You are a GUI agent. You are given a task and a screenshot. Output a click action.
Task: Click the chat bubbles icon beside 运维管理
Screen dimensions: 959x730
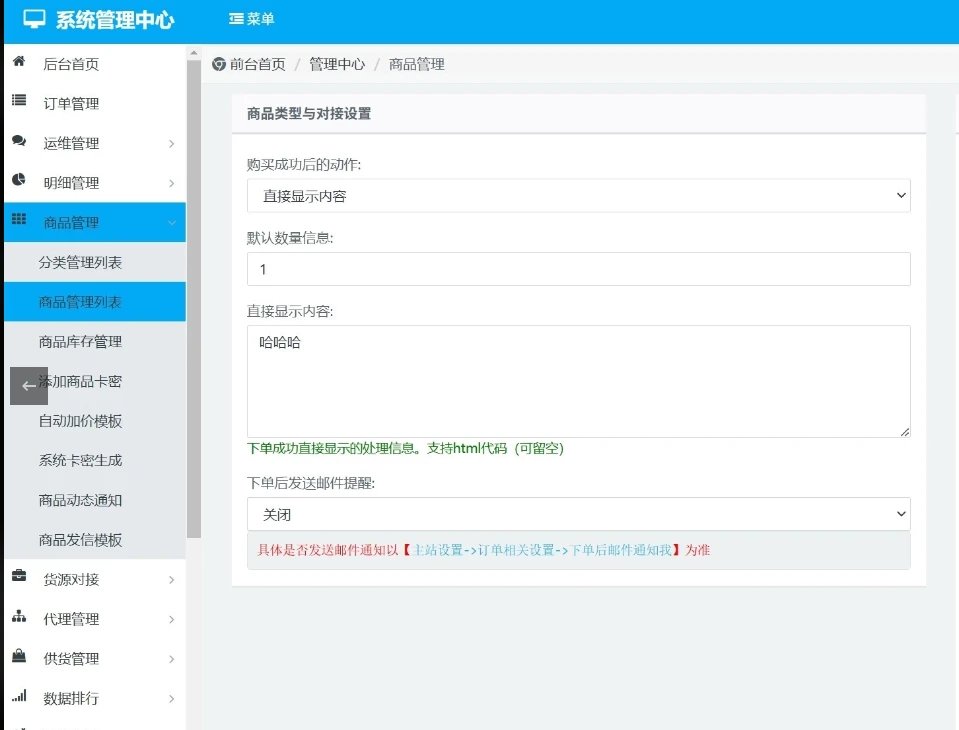(x=19, y=140)
